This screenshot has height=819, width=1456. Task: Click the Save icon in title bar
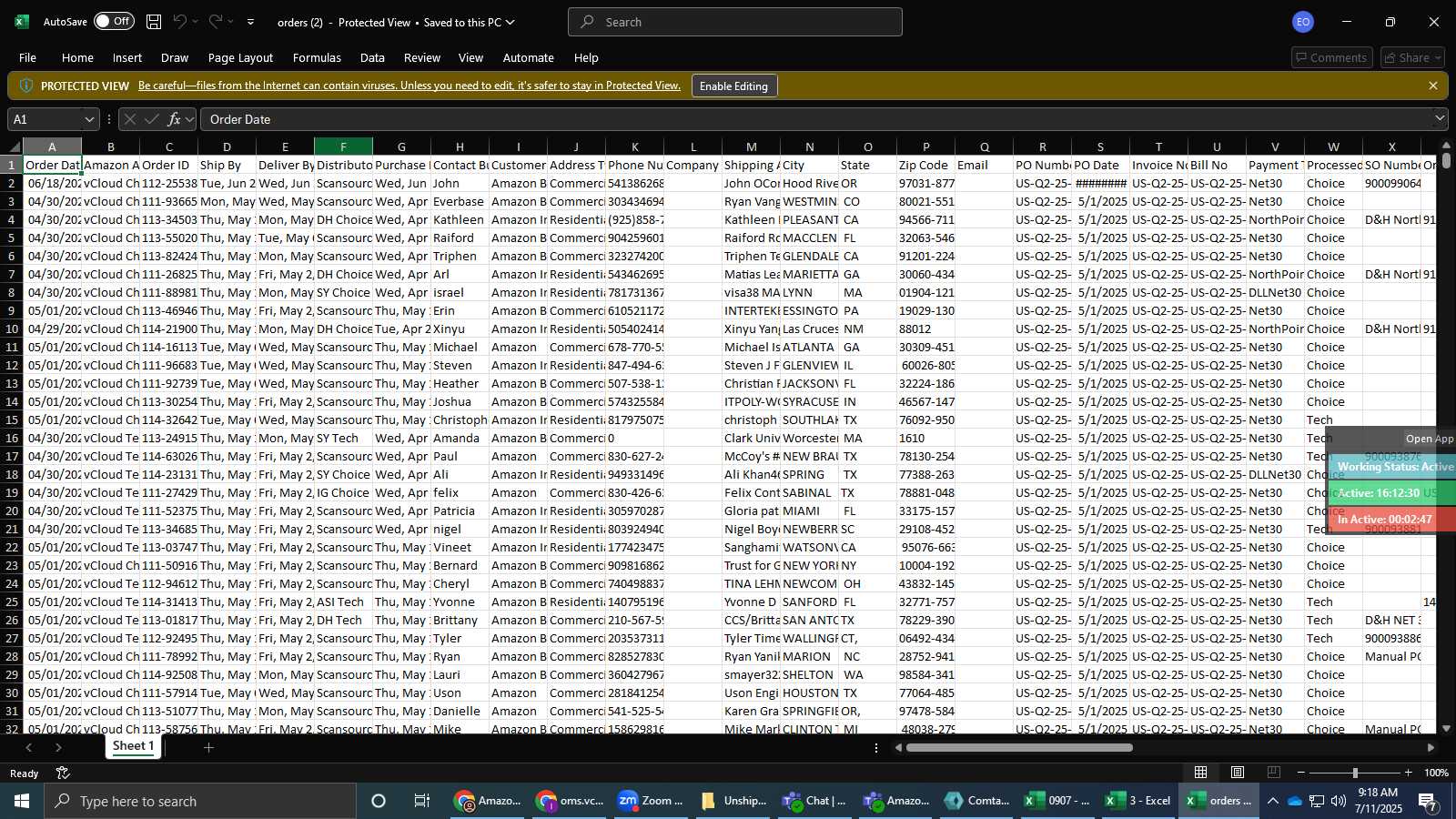pos(154,22)
